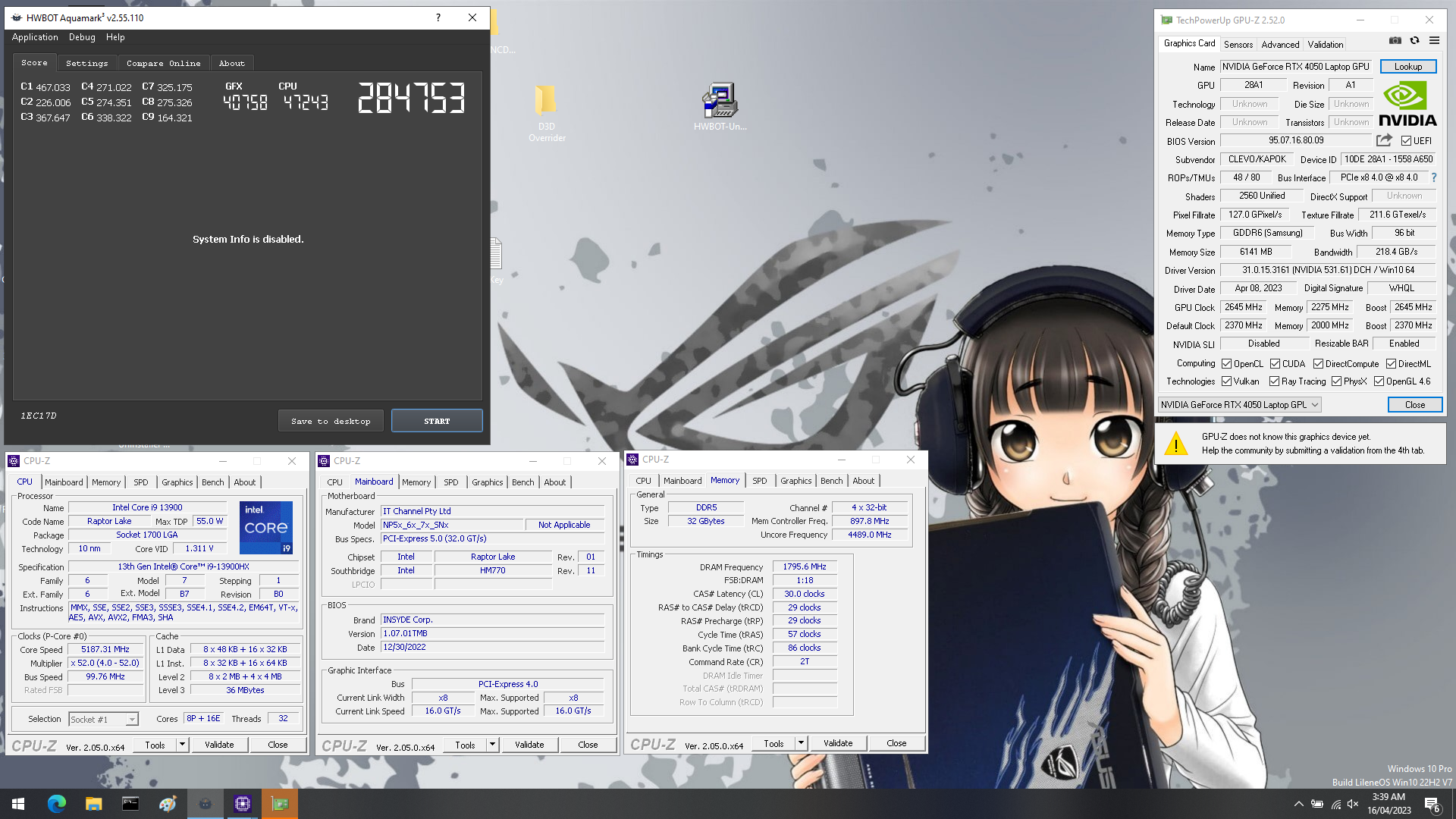
Task: Open the Windows Start menu
Action: click(18, 804)
